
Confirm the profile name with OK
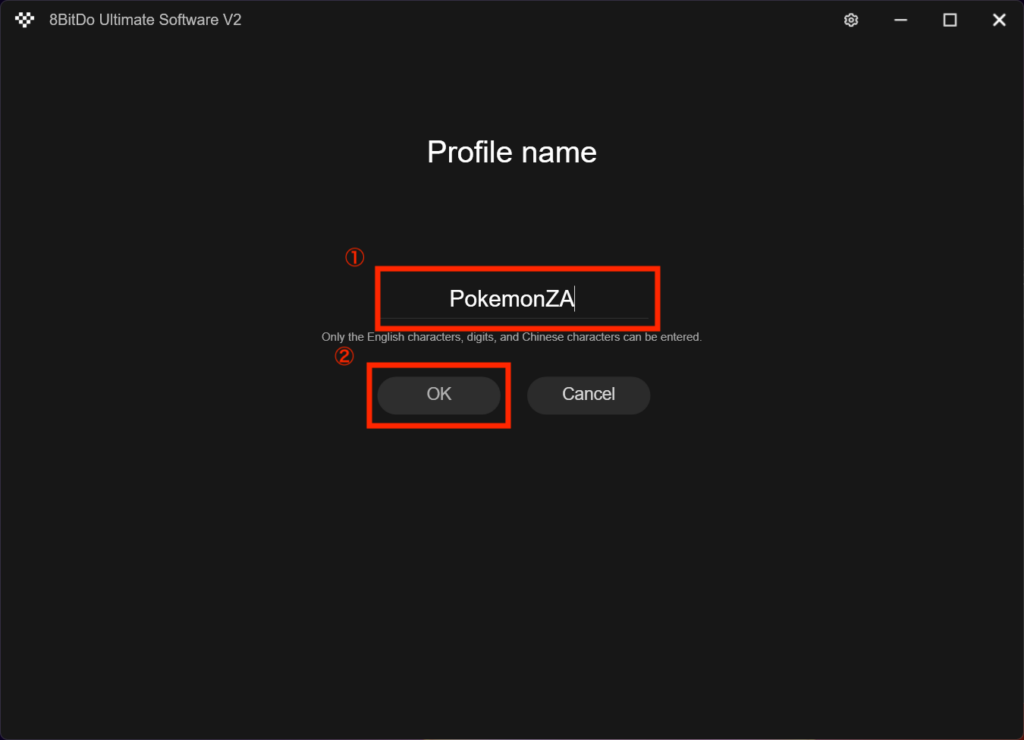click(439, 394)
